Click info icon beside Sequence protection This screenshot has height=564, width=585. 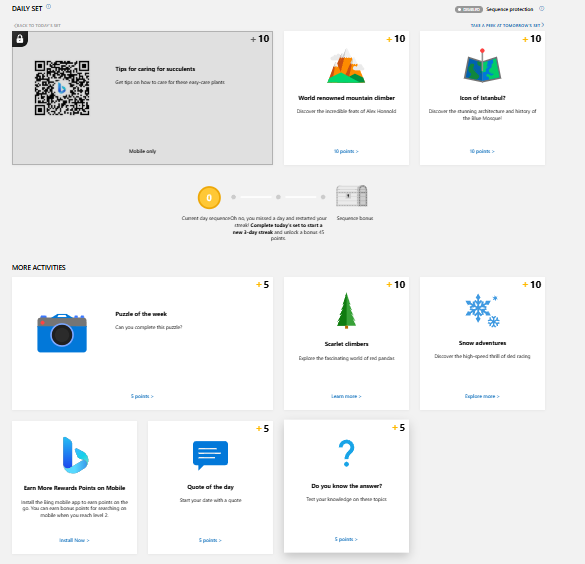click(x=542, y=9)
